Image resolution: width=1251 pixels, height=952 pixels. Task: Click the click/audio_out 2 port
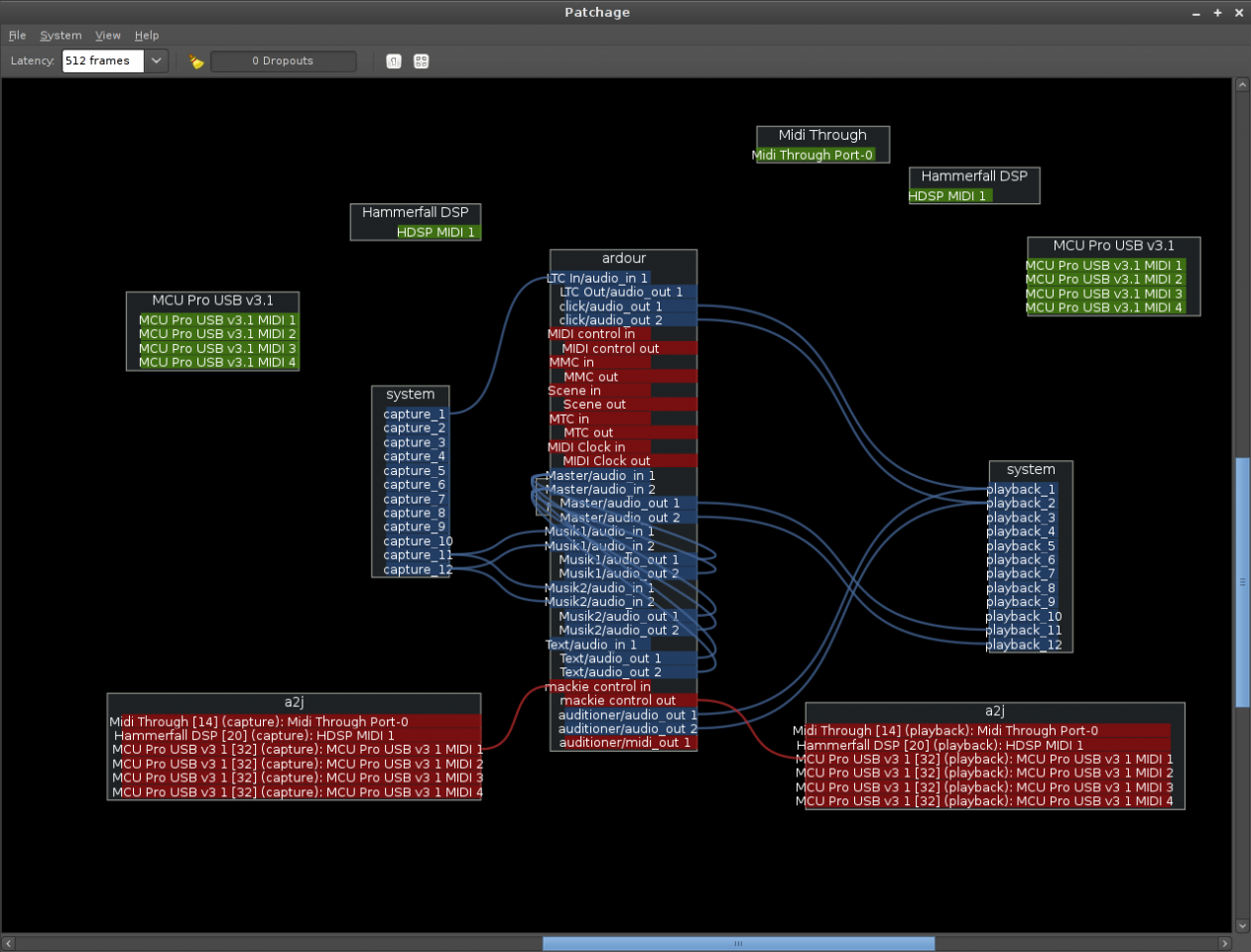[623, 320]
